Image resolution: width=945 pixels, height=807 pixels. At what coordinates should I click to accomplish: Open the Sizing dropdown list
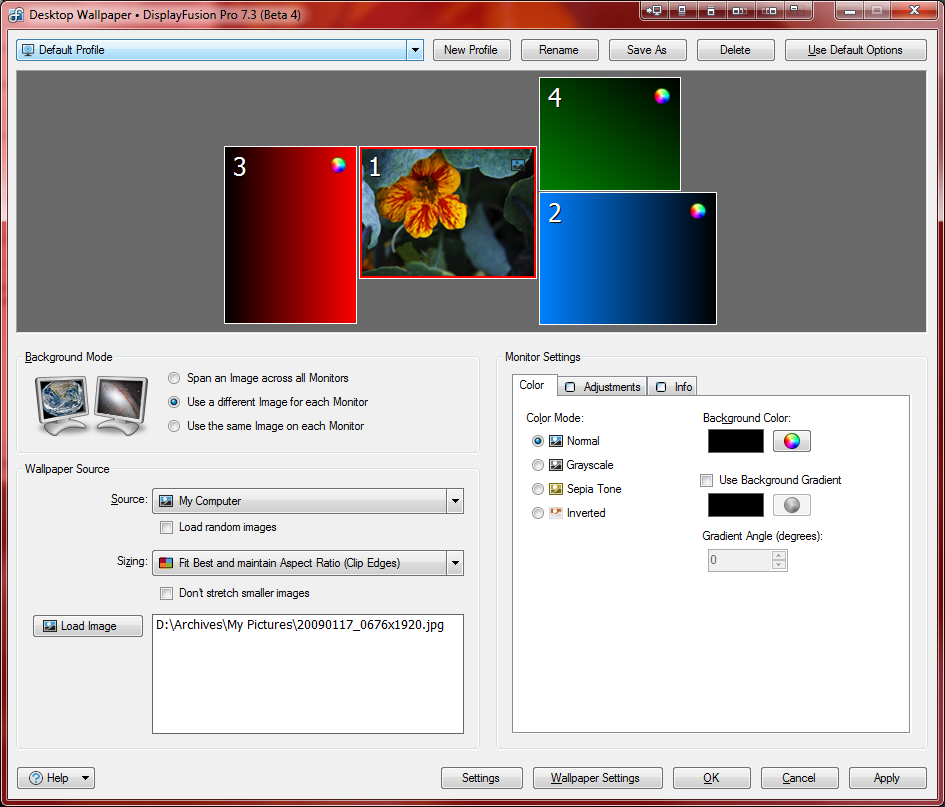(455, 563)
